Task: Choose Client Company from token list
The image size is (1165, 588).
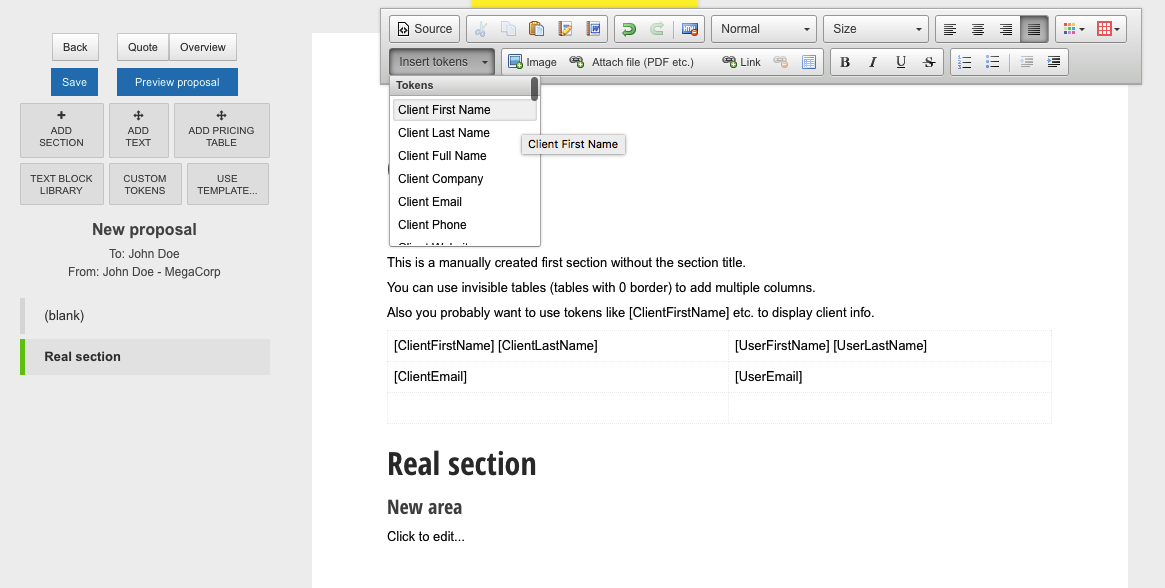Action: [x=441, y=179]
